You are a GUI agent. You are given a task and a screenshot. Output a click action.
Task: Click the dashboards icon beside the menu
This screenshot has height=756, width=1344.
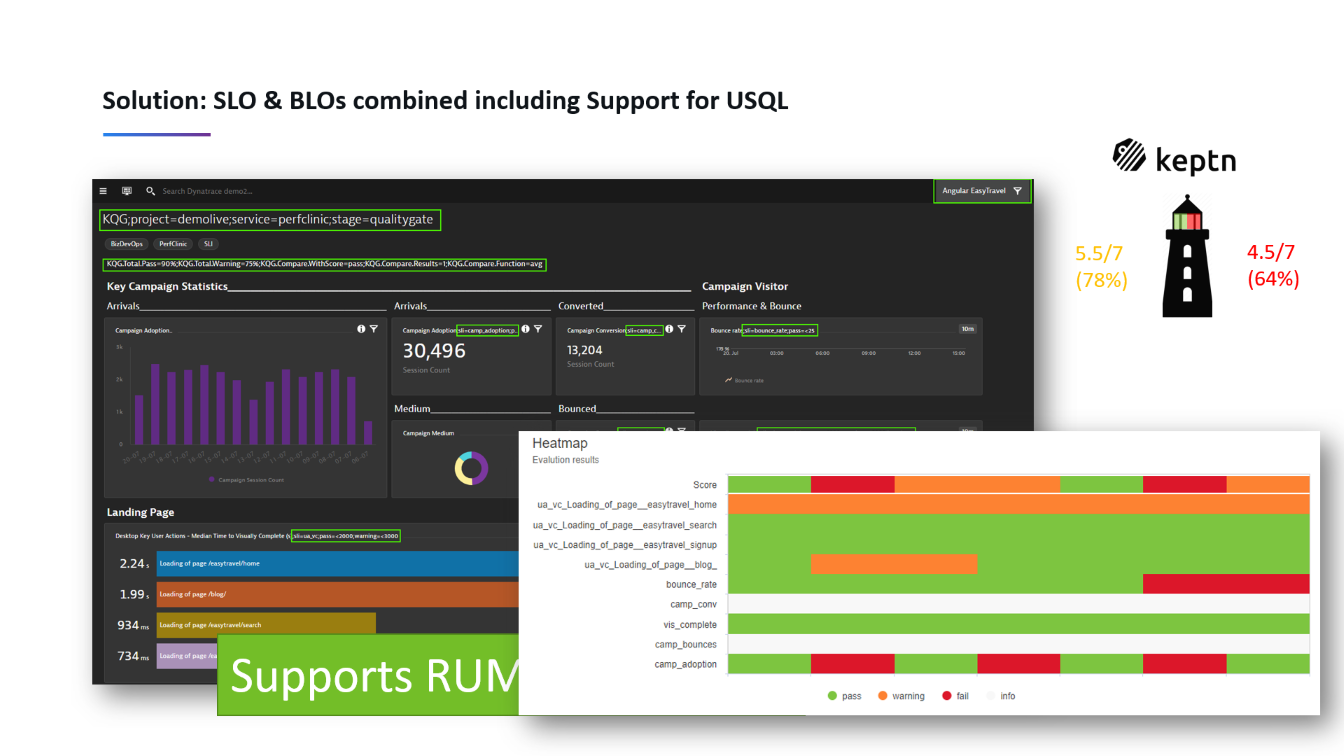(125, 191)
